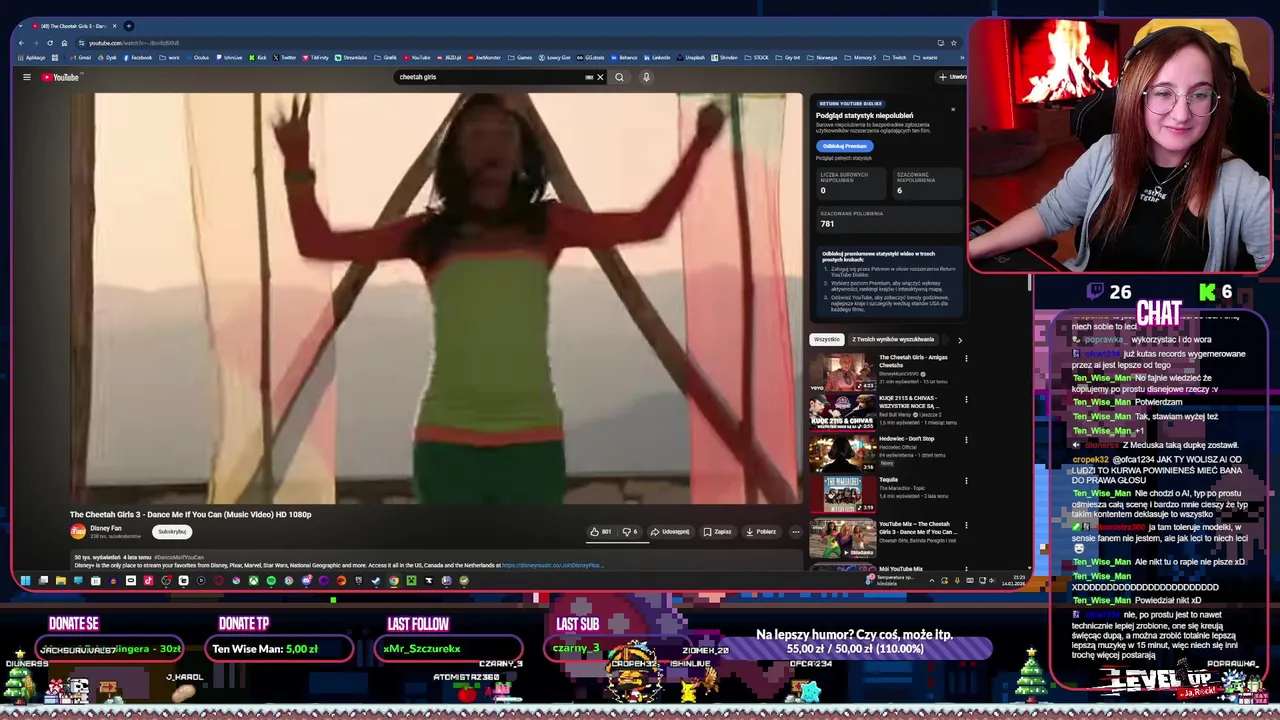
Task: Clear the 'cheetah girls' search text
Action: pyautogui.click(x=600, y=77)
